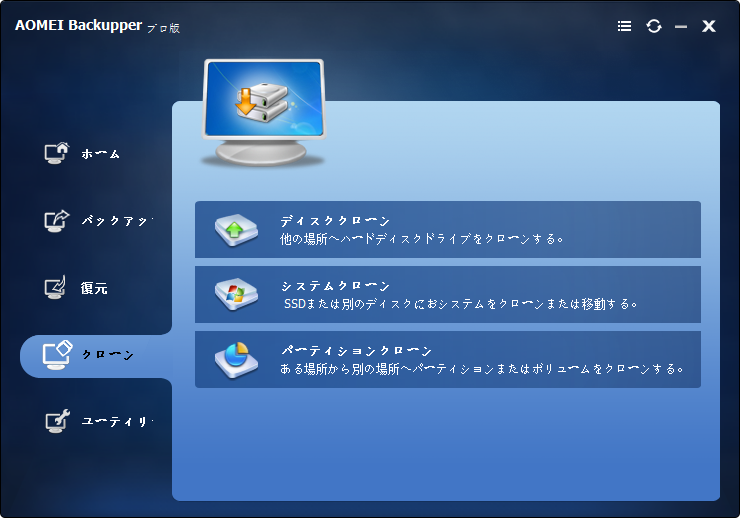This screenshot has width=740, height=518.
Task: Click the refresh/update circular arrows icon
Action: (x=654, y=26)
